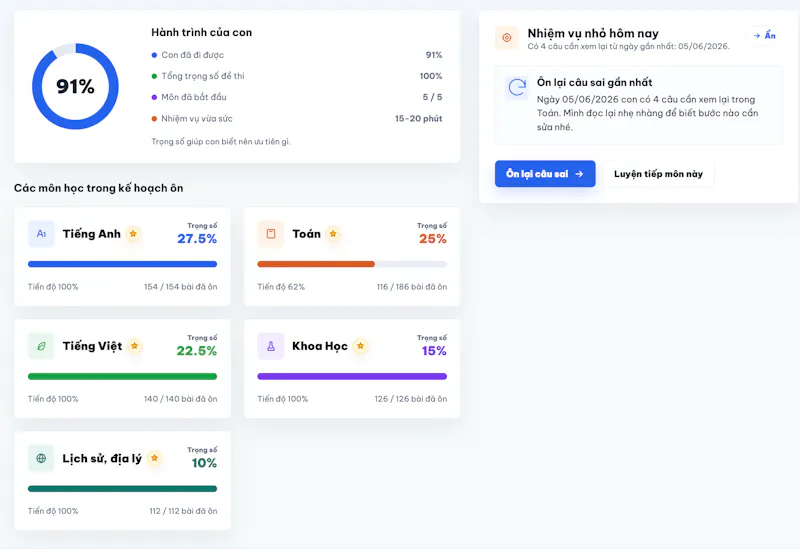Hide the task panel with the Ẩn button
Screen dimensions: 800x549
point(764,35)
